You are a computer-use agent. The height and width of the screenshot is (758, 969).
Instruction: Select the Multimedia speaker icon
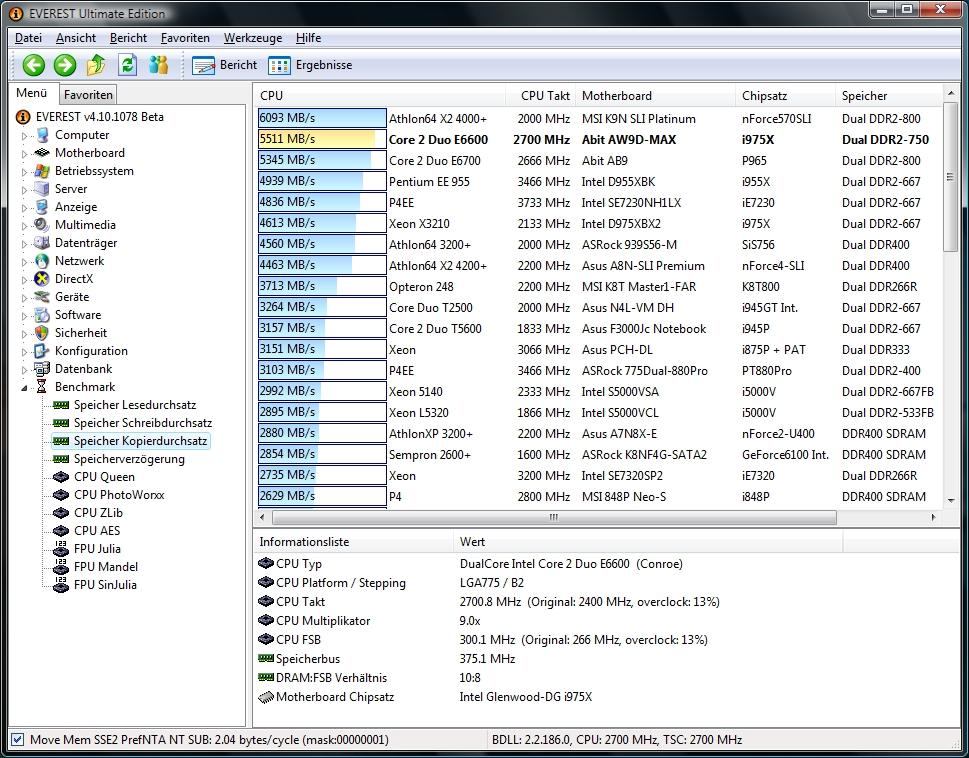(42, 224)
